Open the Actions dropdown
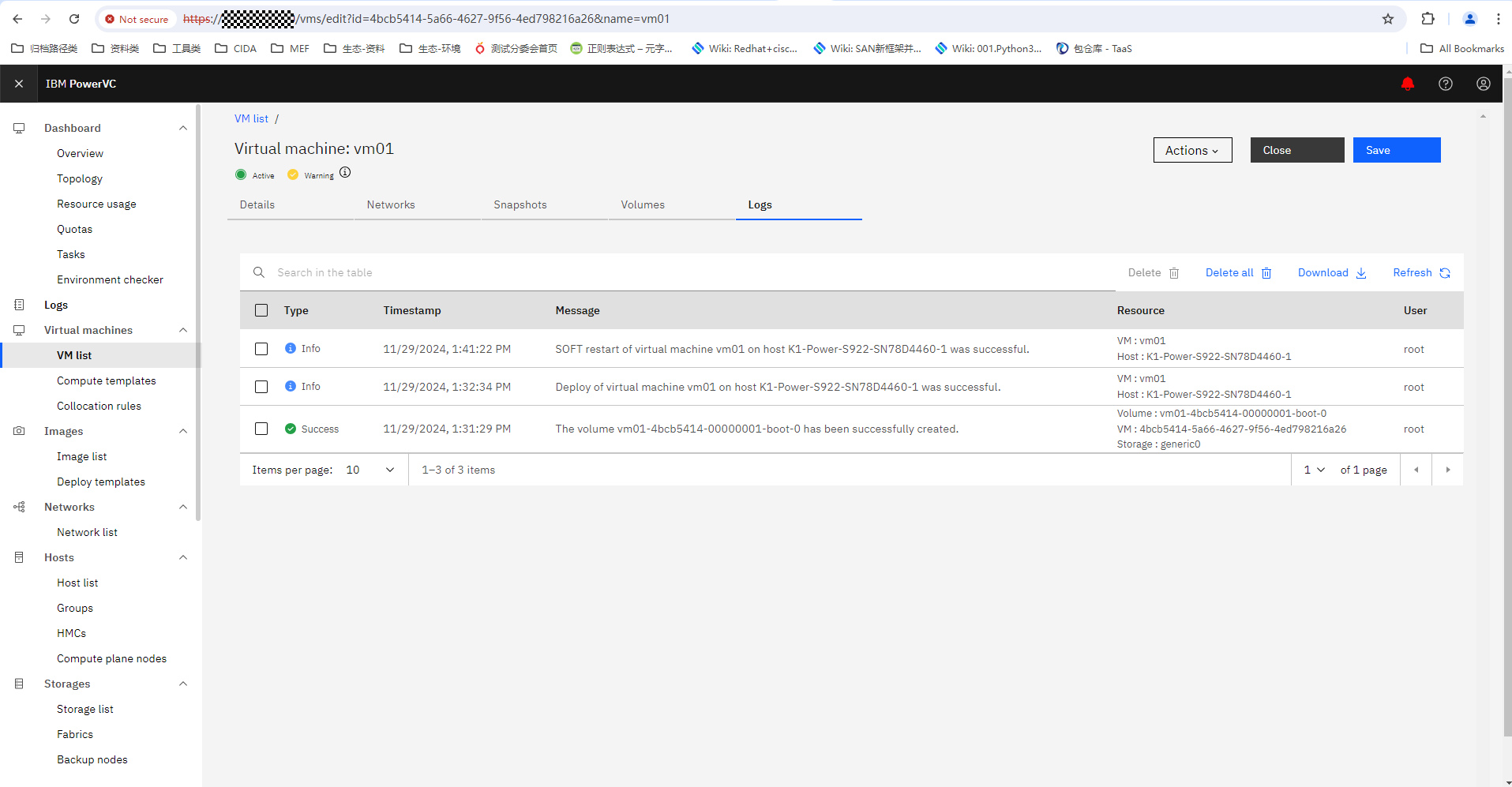This screenshot has height=787, width=1512. click(1192, 150)
